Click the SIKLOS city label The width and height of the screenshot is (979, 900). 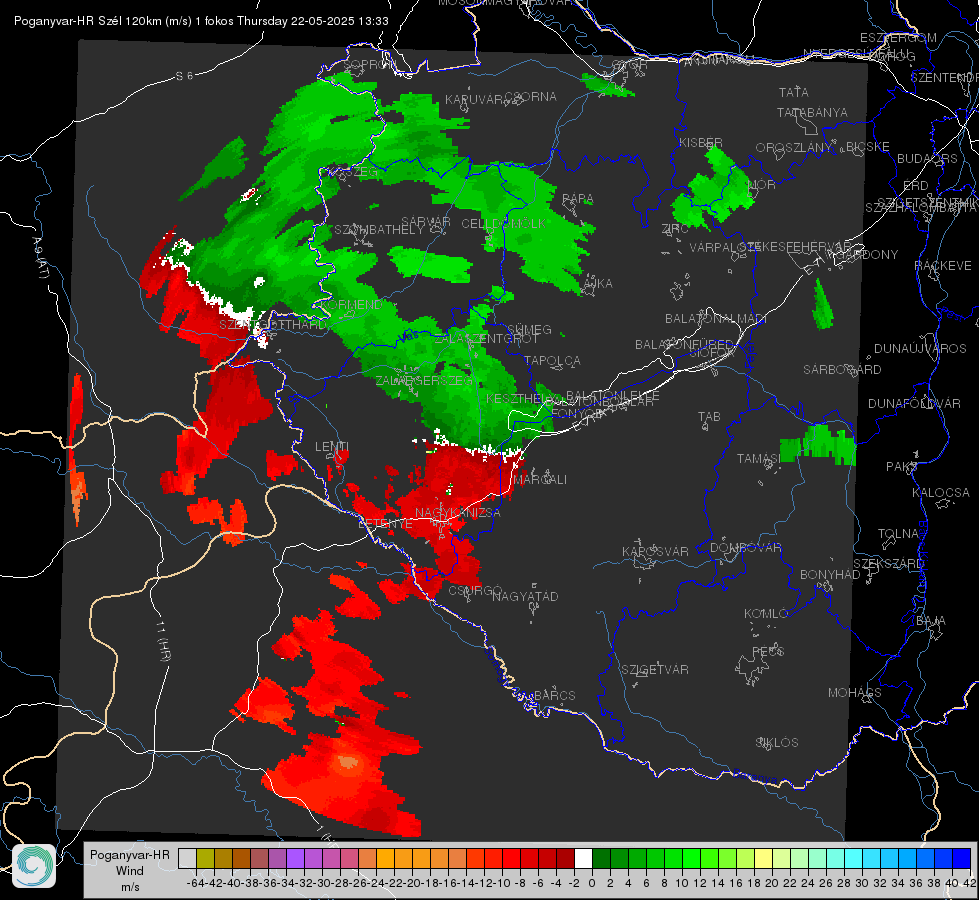777,743
